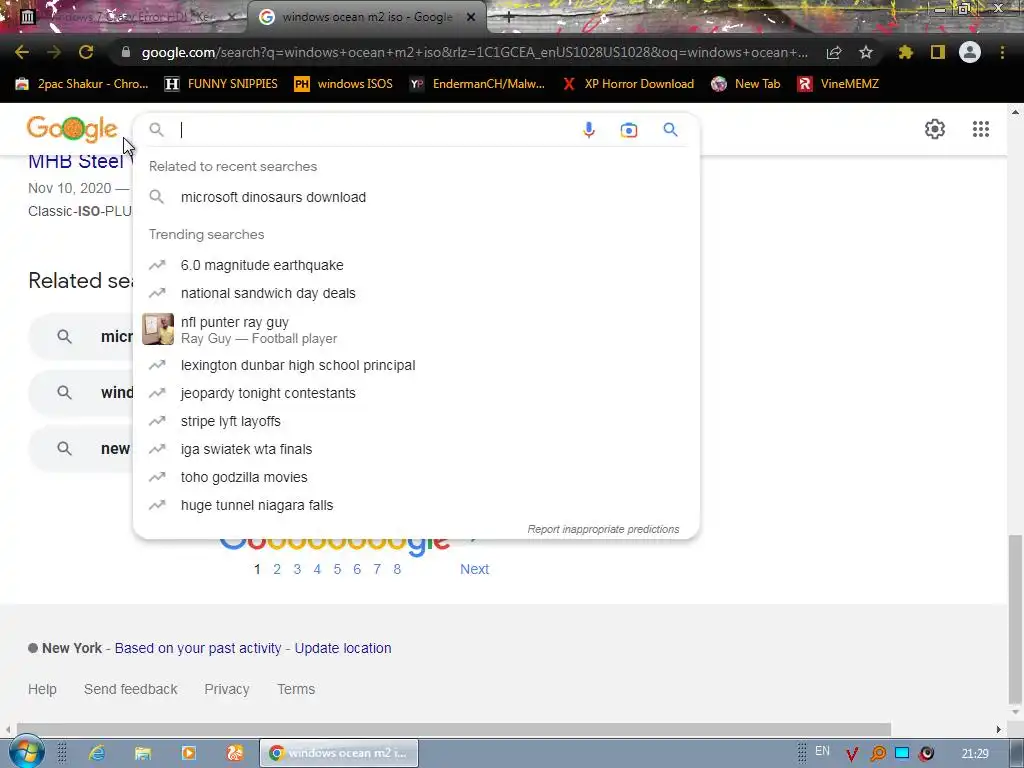This screenshot has height=768, width=1024.
Task: Open the Windows Start orb
Action: point(26,752)
